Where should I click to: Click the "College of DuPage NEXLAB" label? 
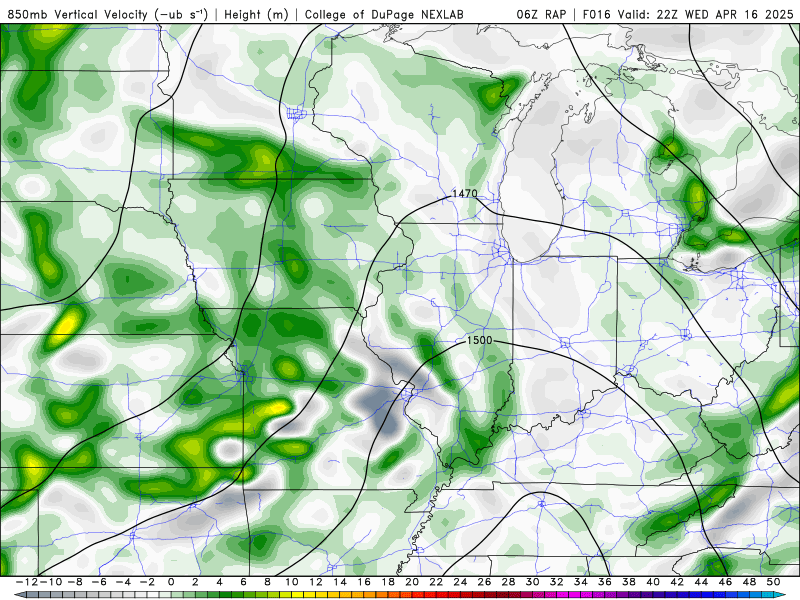384,14
